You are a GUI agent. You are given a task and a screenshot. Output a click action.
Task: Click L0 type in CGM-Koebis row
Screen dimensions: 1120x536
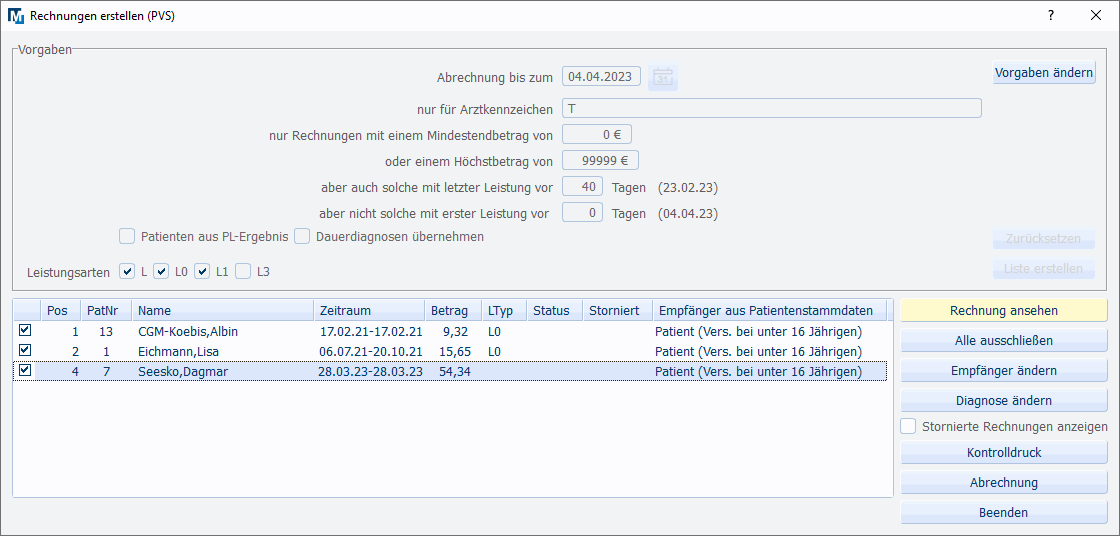point(495,332)
